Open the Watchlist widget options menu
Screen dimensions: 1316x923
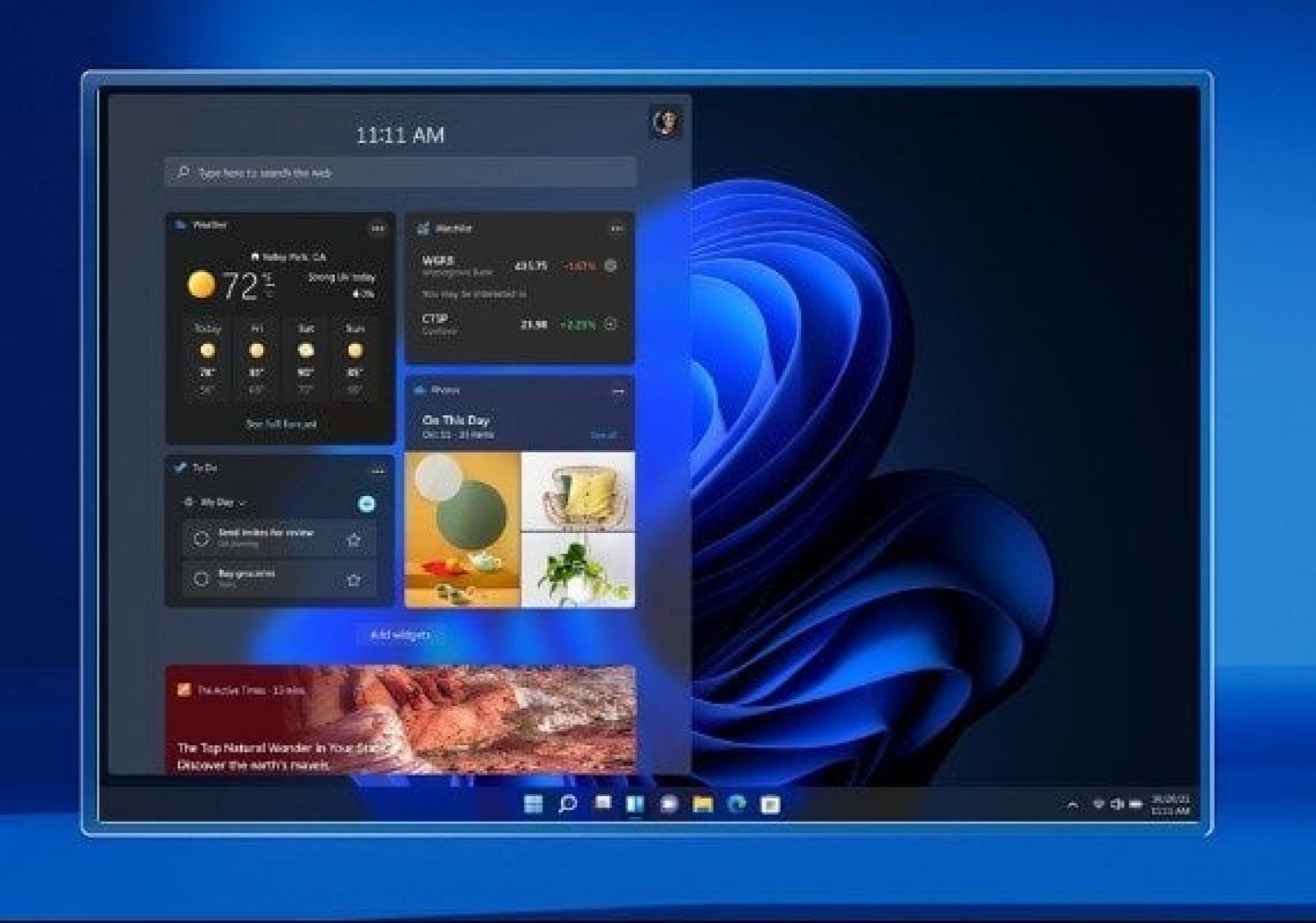click(x=617, y=229)
